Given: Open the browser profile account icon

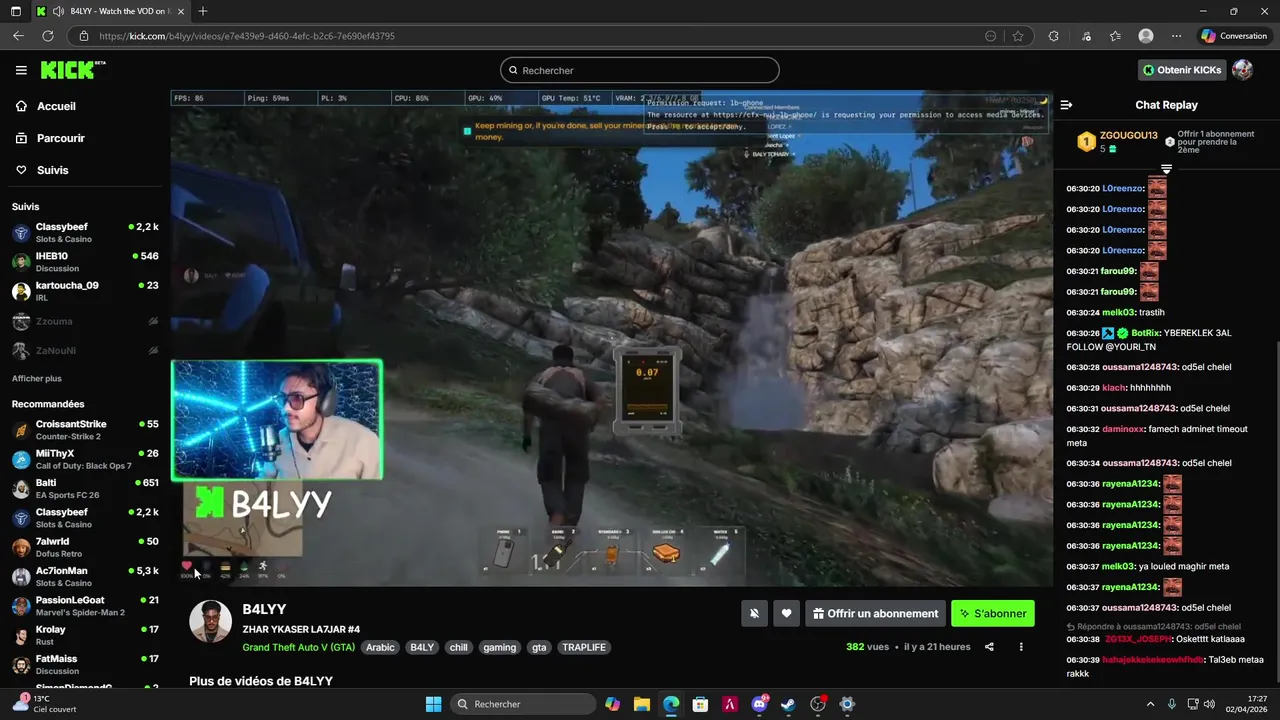Looking at the screenshot, I should pyautogui.click(x=1146, y=36).
